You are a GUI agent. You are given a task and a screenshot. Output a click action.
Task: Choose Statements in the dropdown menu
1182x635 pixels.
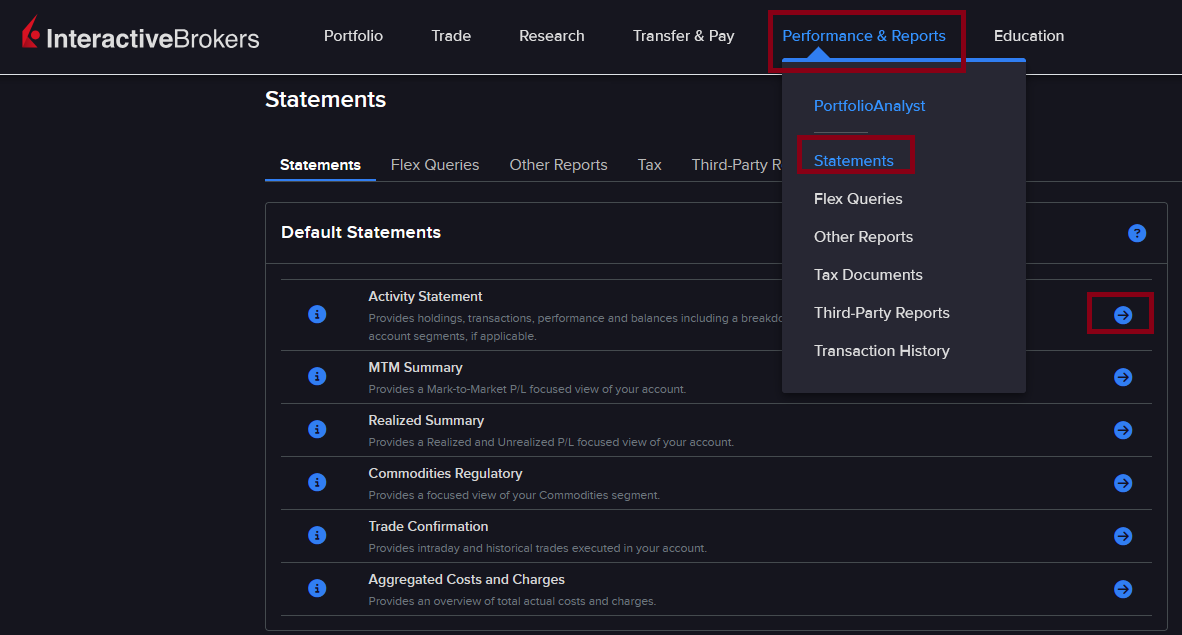point(853,161)
